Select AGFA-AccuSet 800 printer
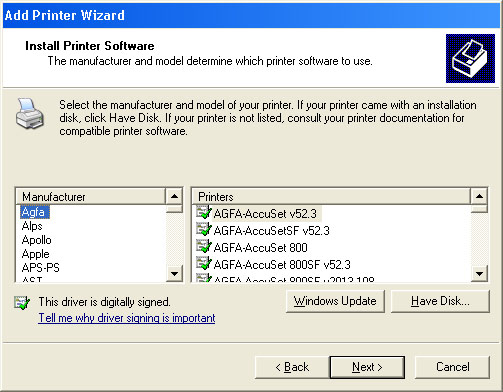The width and height of the screenshot is (503, 392). (260, 248)
